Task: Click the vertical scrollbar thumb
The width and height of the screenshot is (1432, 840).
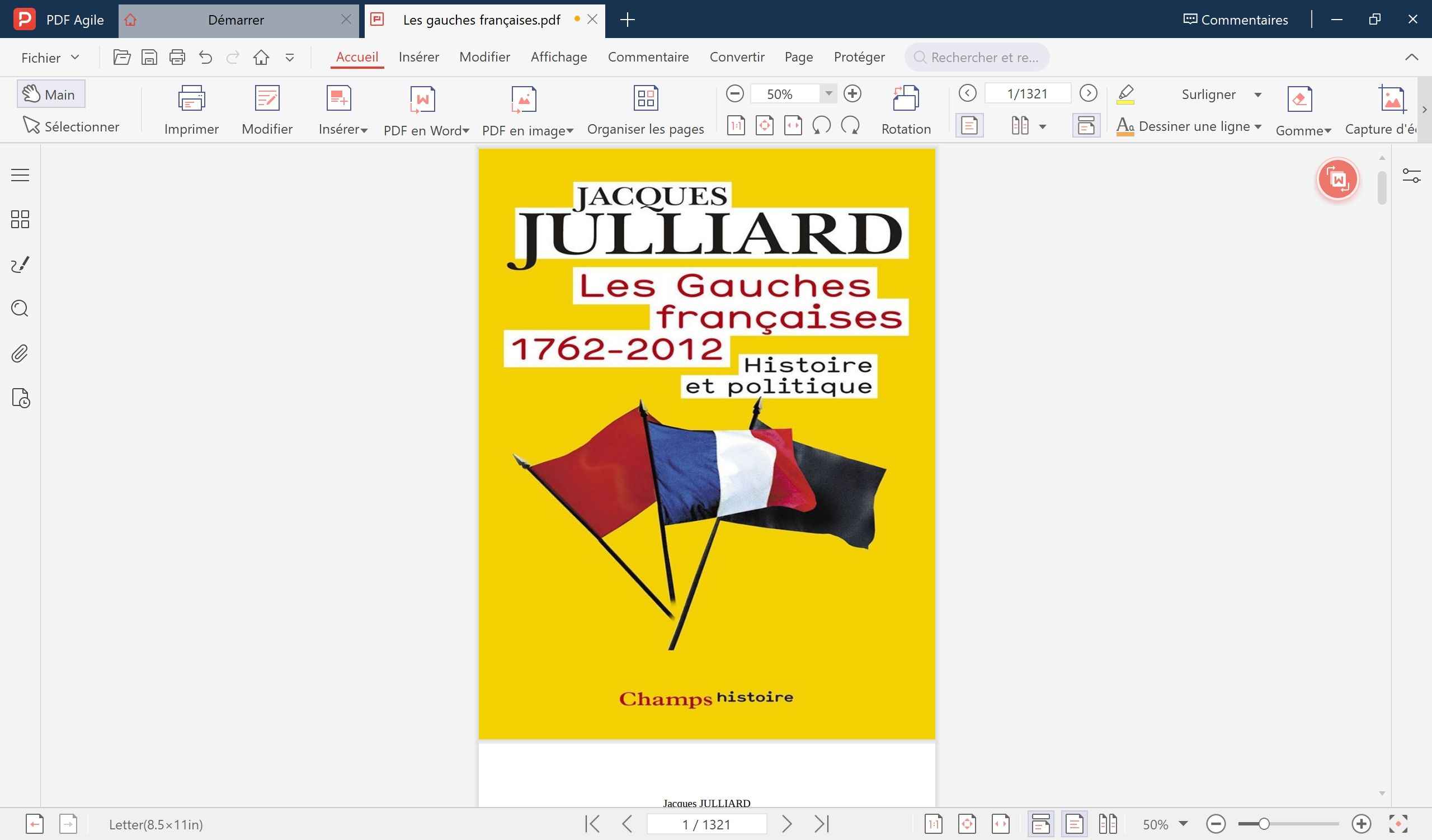Action: click(1382, 187)
